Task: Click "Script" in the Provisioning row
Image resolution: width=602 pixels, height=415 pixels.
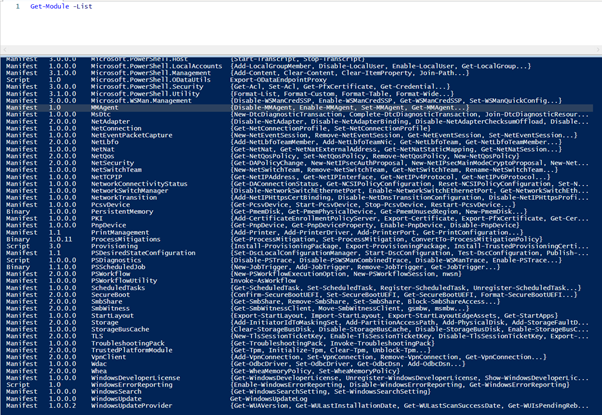Action: click(18, 246)
